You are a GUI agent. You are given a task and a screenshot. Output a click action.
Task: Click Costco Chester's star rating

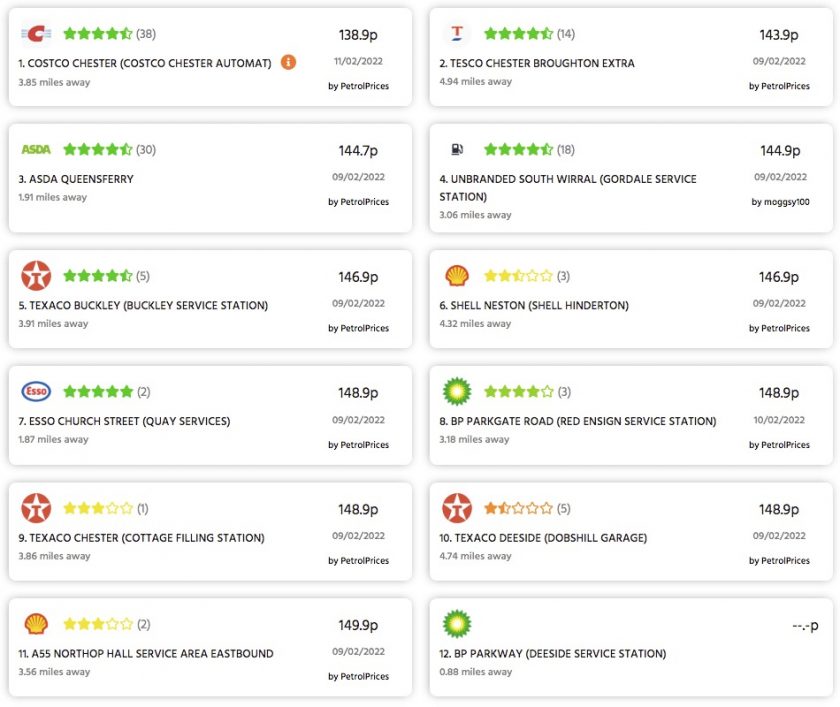(x=98, y=34)
